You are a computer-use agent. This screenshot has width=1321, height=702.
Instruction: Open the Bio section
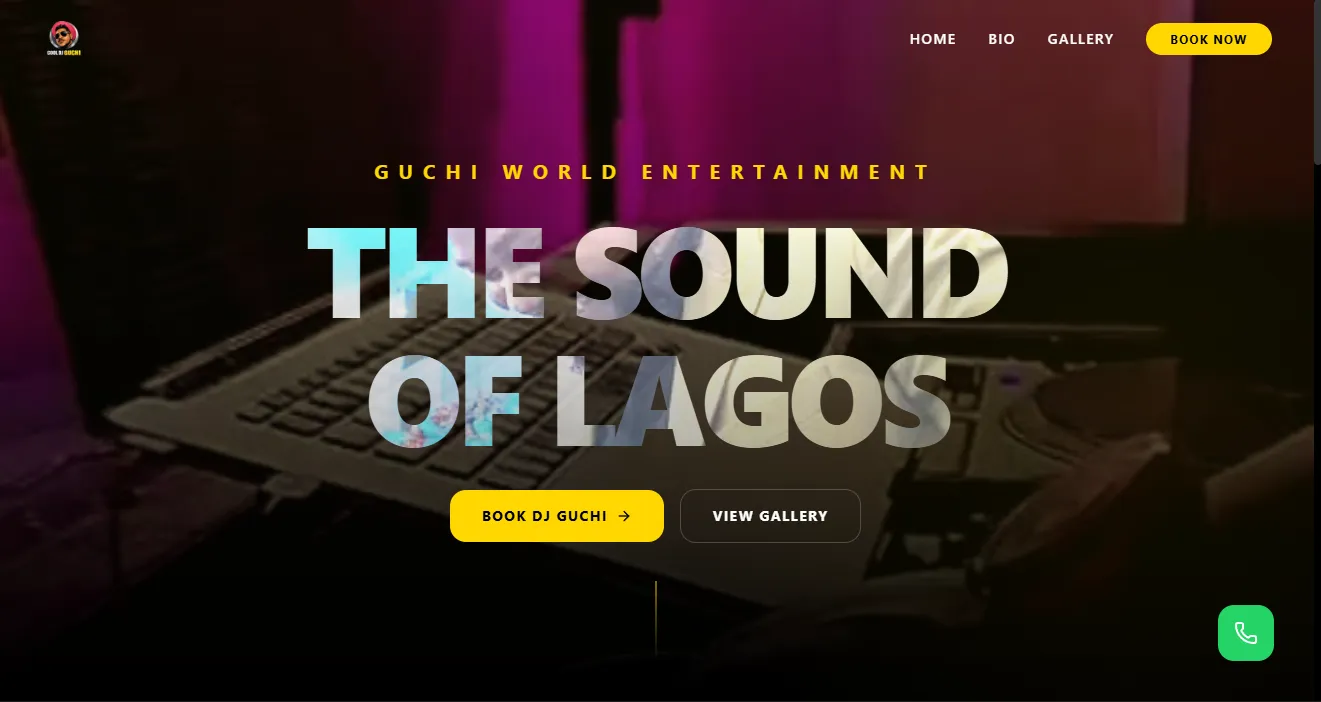pyautogui.click(x=1001, y=39)
